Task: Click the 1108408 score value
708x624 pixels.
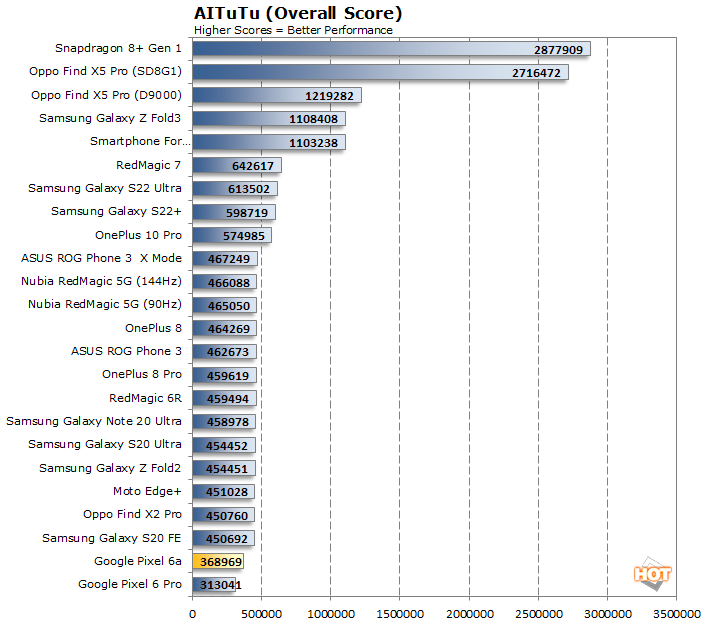Action: coord(313,119)
